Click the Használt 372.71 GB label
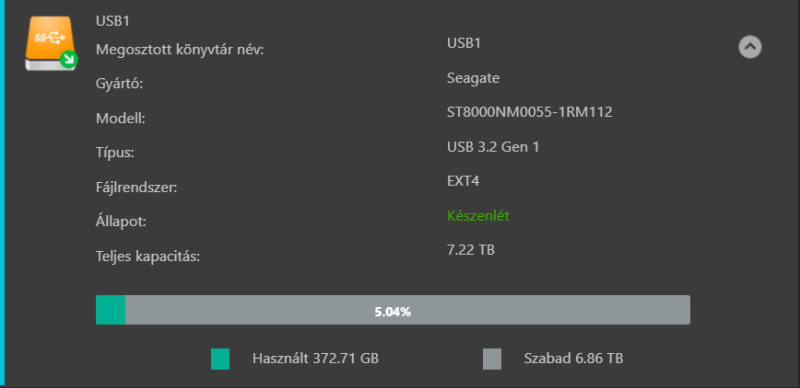Image resolution: width=800 pixels, height=388 pixels. pyautogui.click(x=315, y=358)
